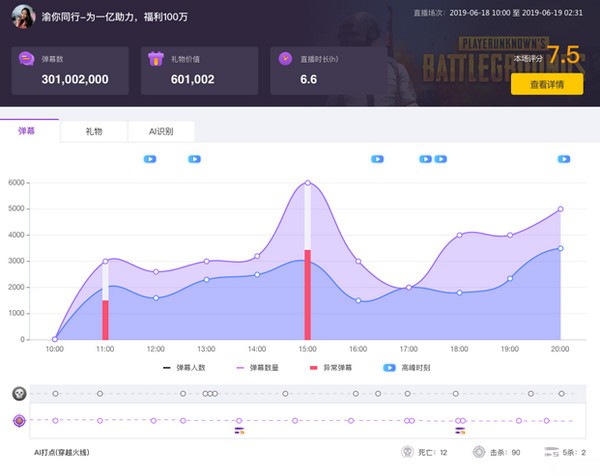Toggle the 高峰时刻 legend item

pyautogui.click(x=407, y=368)
